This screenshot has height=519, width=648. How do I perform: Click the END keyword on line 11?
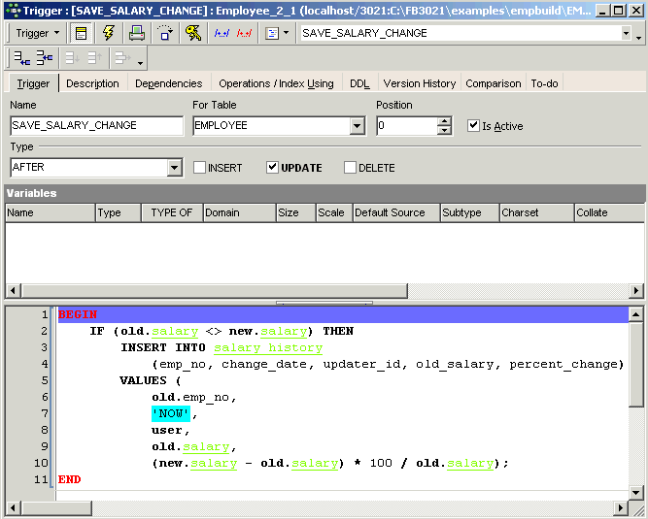69,480
